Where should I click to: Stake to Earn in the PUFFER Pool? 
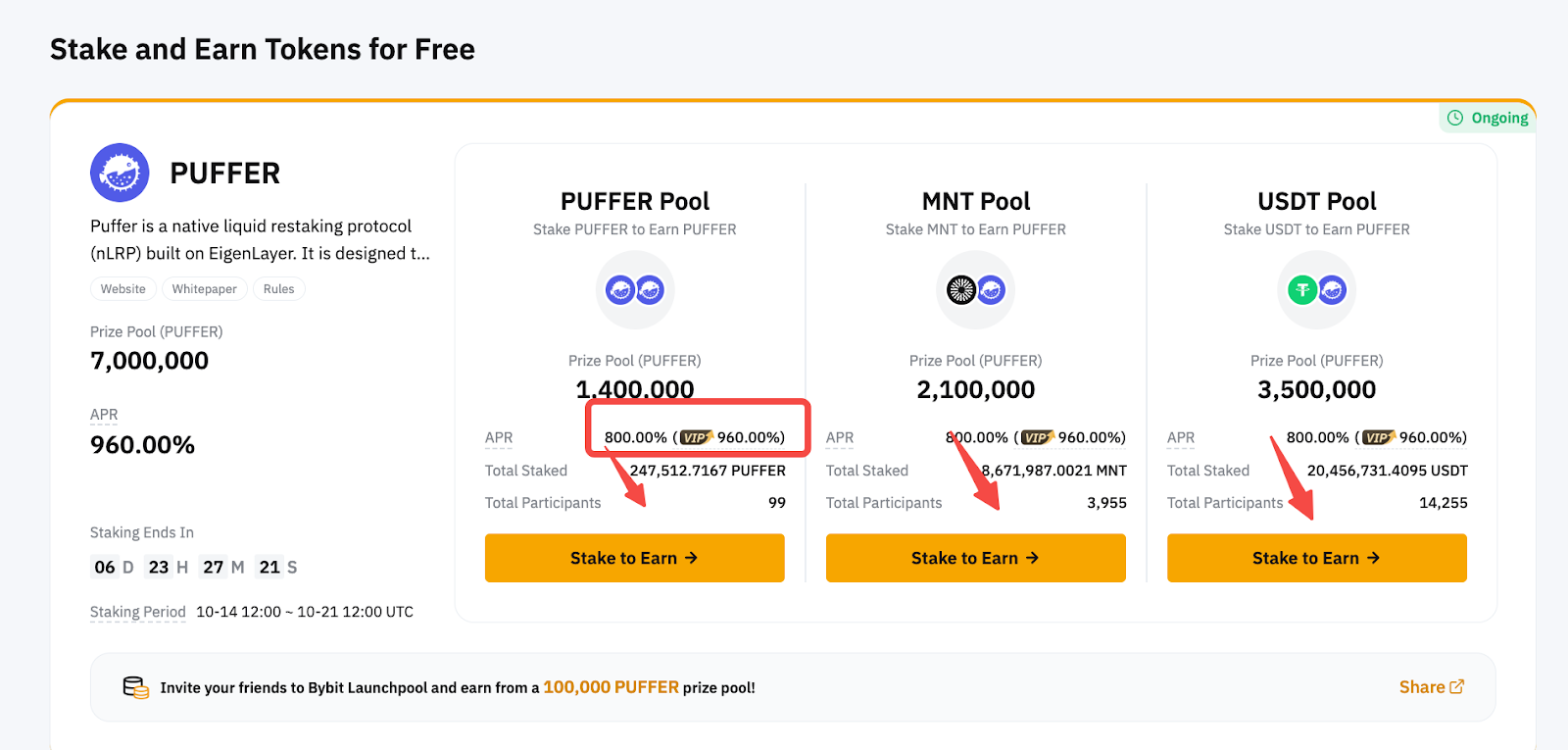coord(635,558)
